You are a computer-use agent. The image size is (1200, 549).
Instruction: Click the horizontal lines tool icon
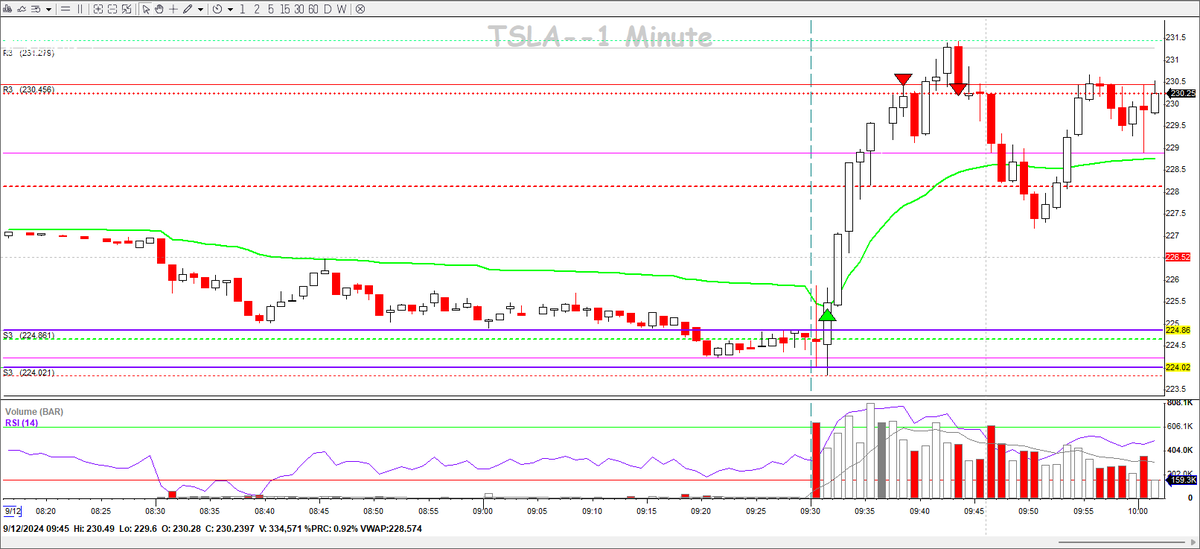tap(65, 9)
